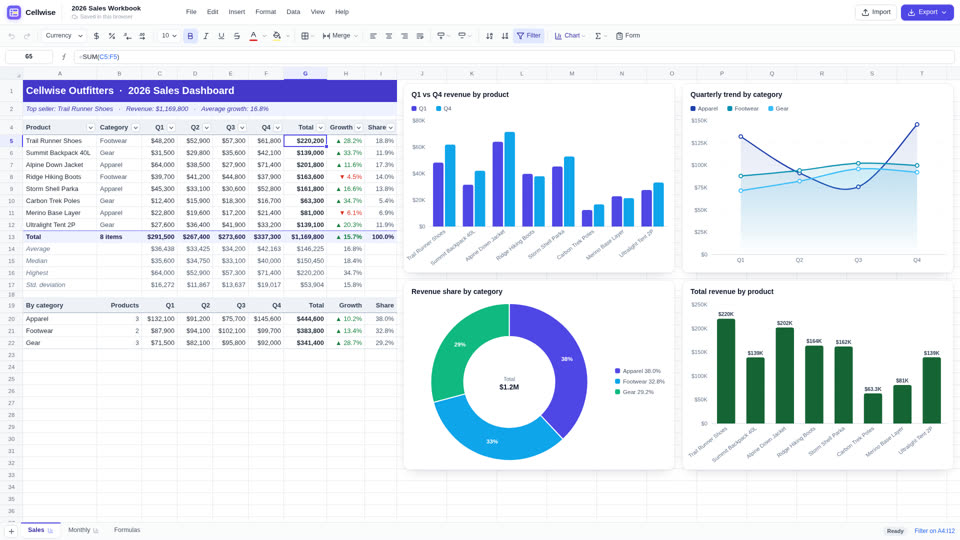Image resolution: width=960 pixels, height=540 pixels.
Task: Open the Format menu
Action: click(x=266, y=12)
